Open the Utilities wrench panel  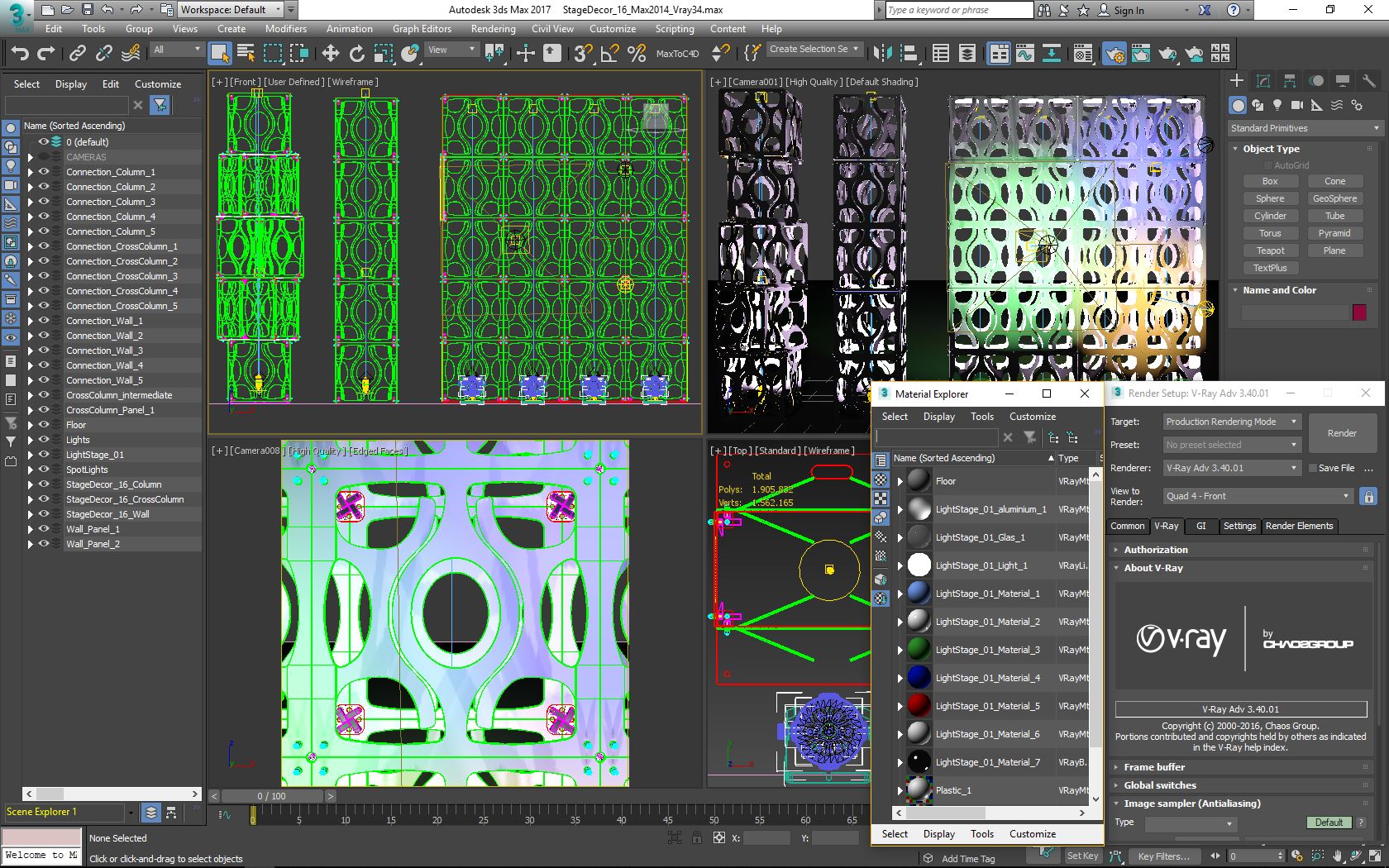coord(1369,80)
